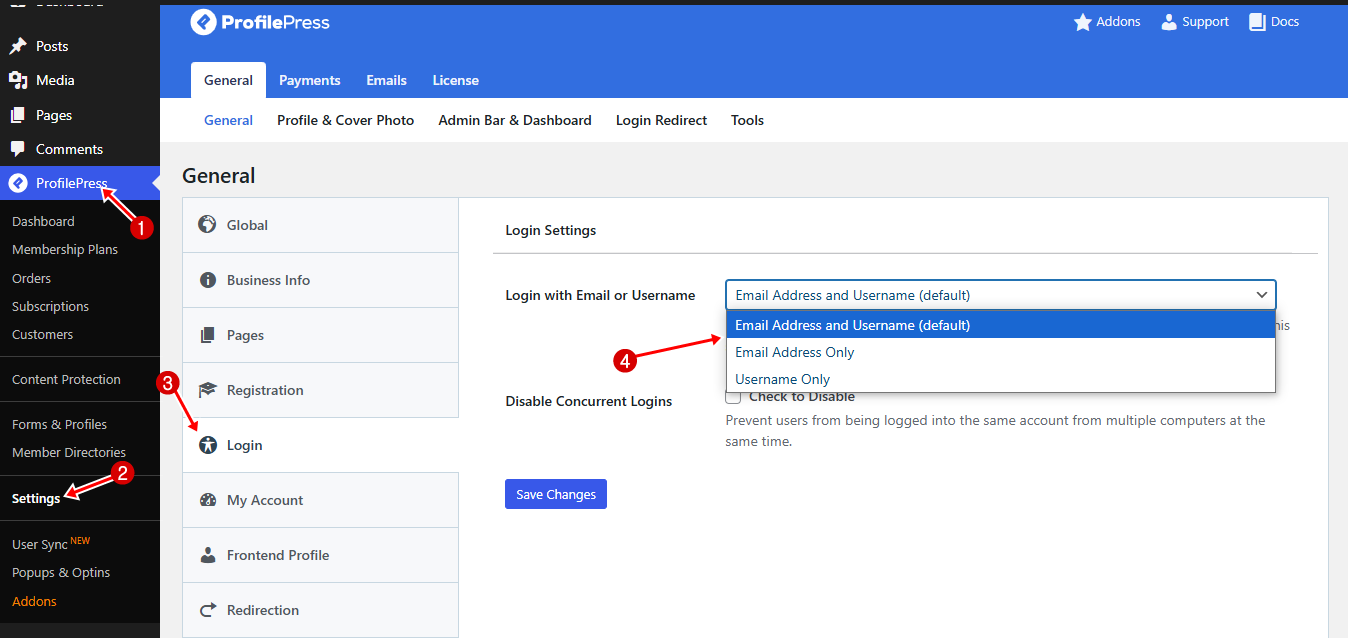Click the Addons star icon
This screenshot has width=1348, height=638.
(1082, 22)
